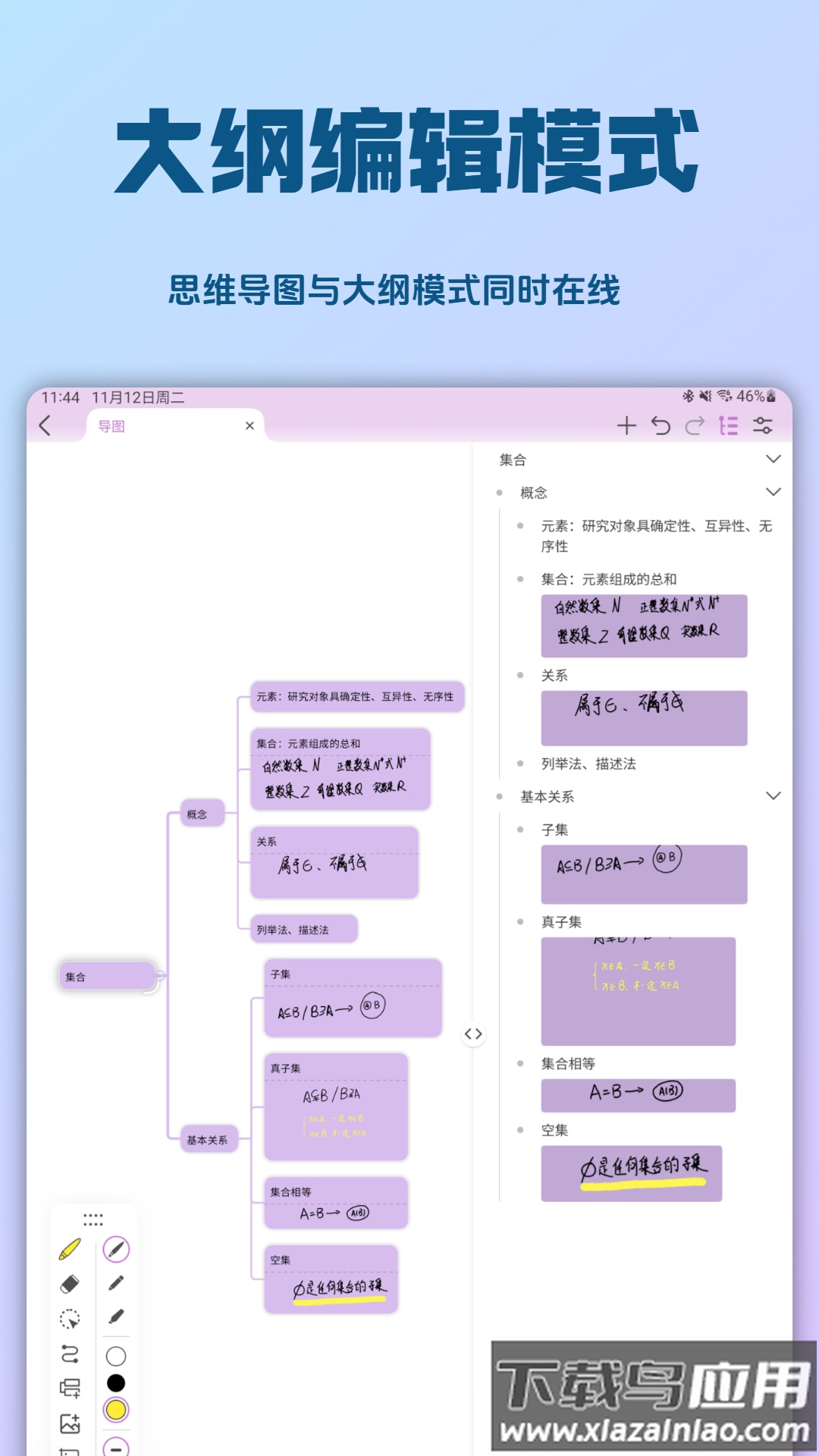The width and height of the screenshot is (819, 1456).
Task: Close the 导图 tab
Action: [x=249, y=426]
